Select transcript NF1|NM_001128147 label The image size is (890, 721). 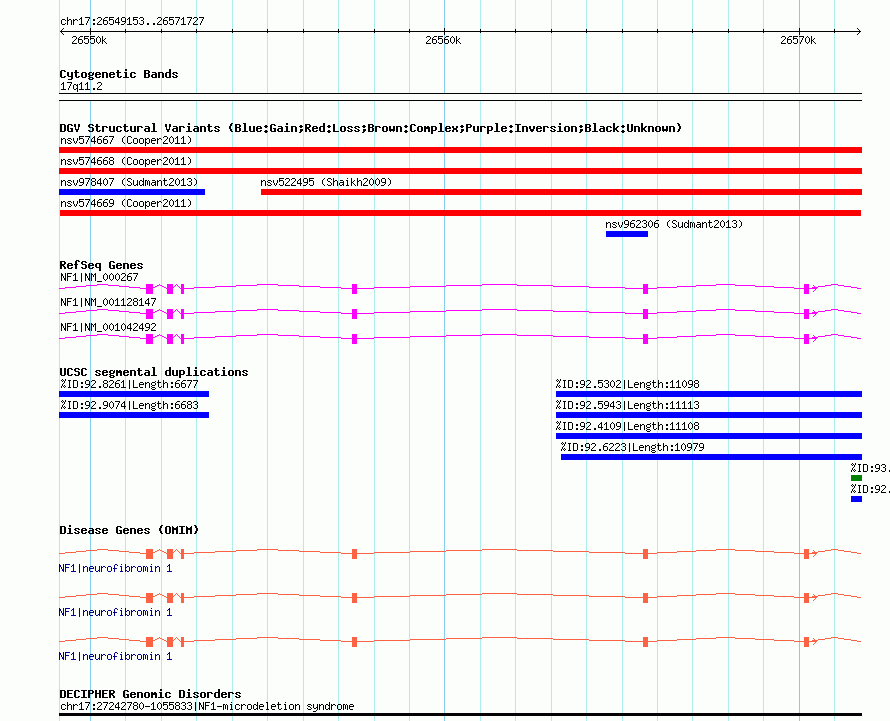(x=108, y=302)
